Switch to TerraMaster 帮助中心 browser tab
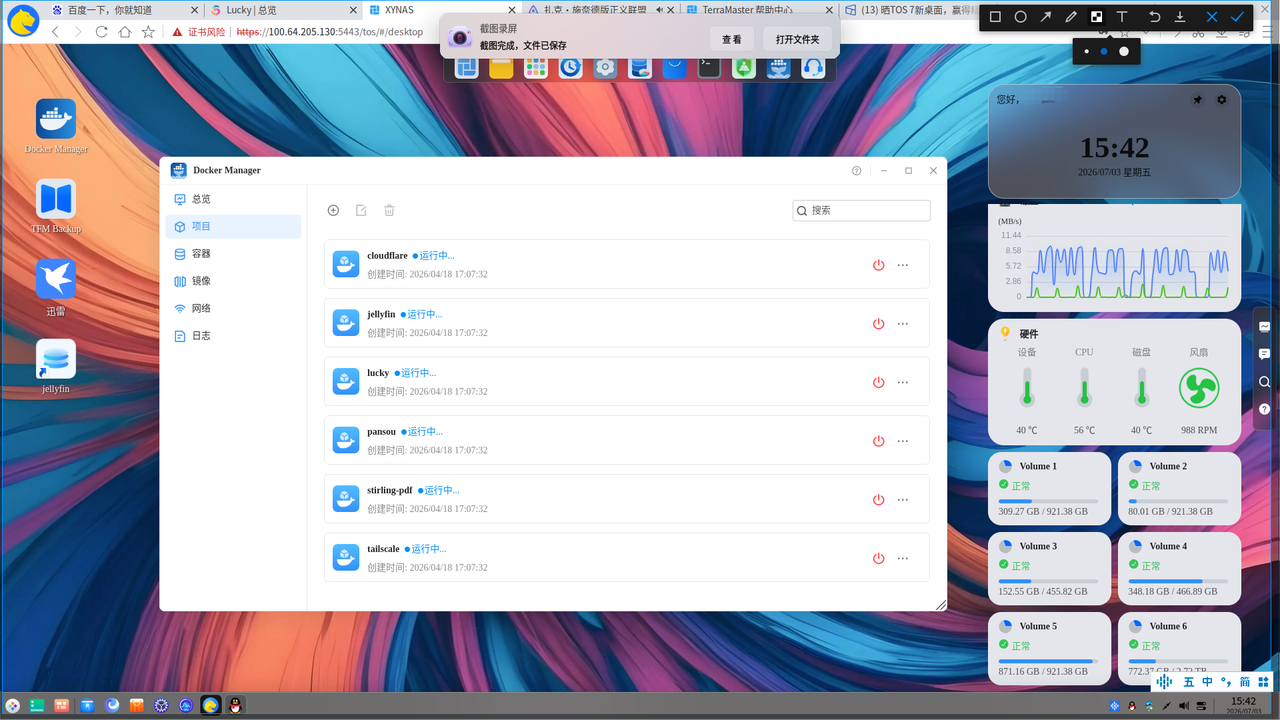 pos(758,10)
